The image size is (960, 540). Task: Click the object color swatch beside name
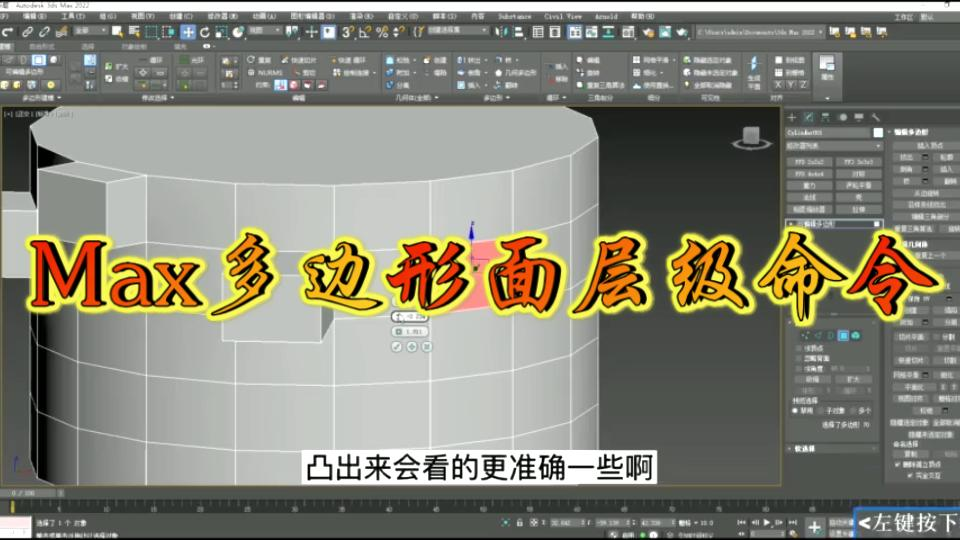[x=878, y=133]
